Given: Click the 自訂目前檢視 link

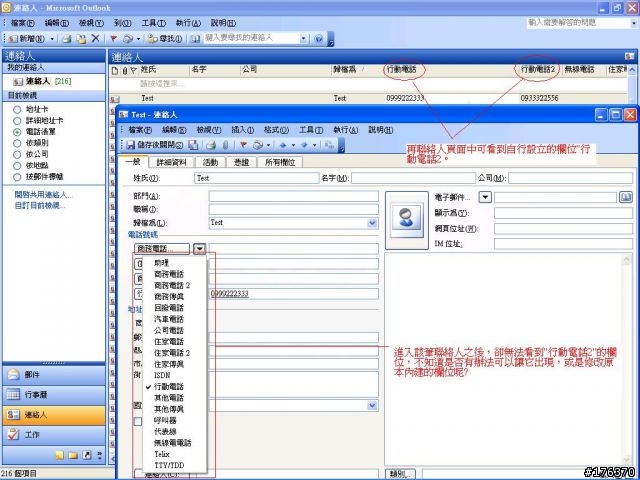Looking at the screenshot, I should pos(40,205).
